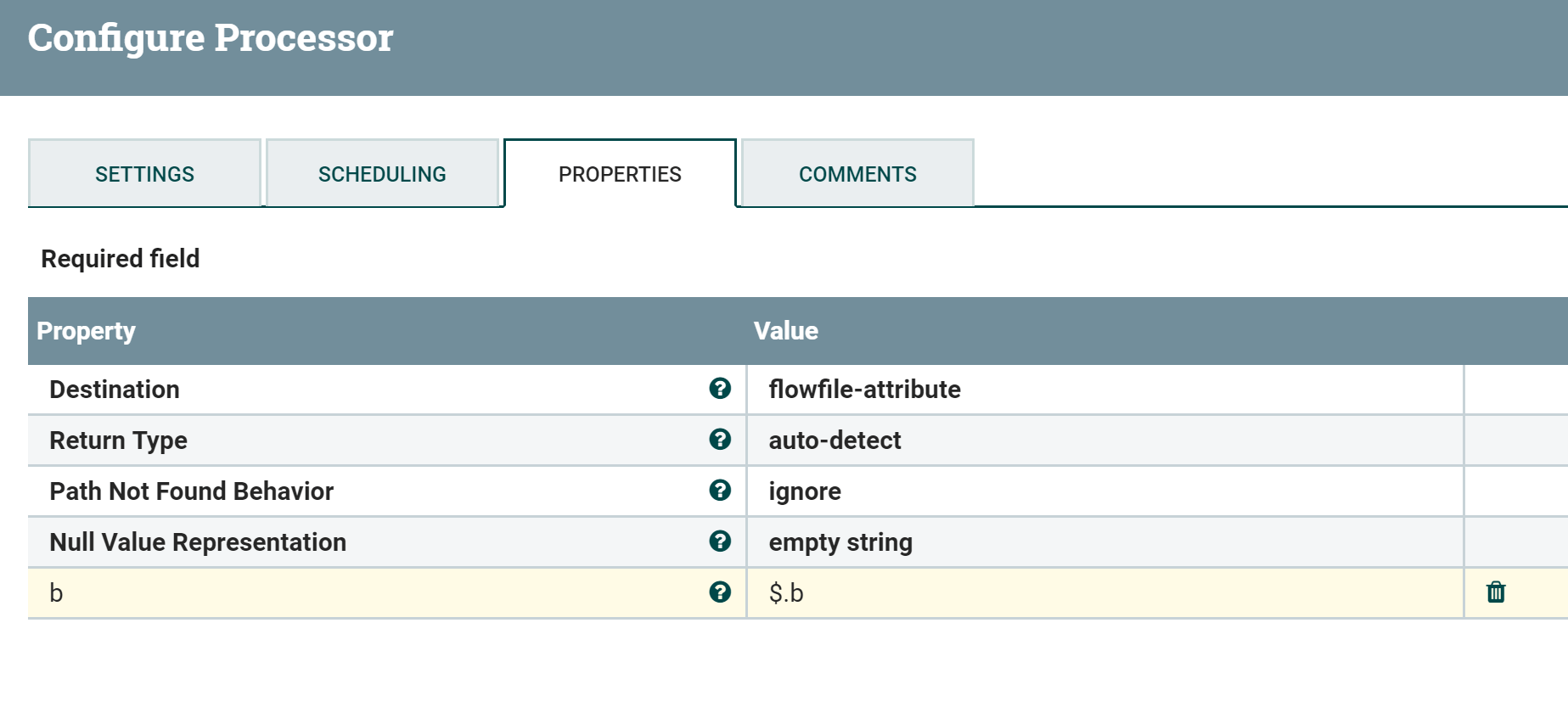Viewport: 1568px width, 707px height.
Task: Show help for Null Value Representation
Action: point(720,541)
